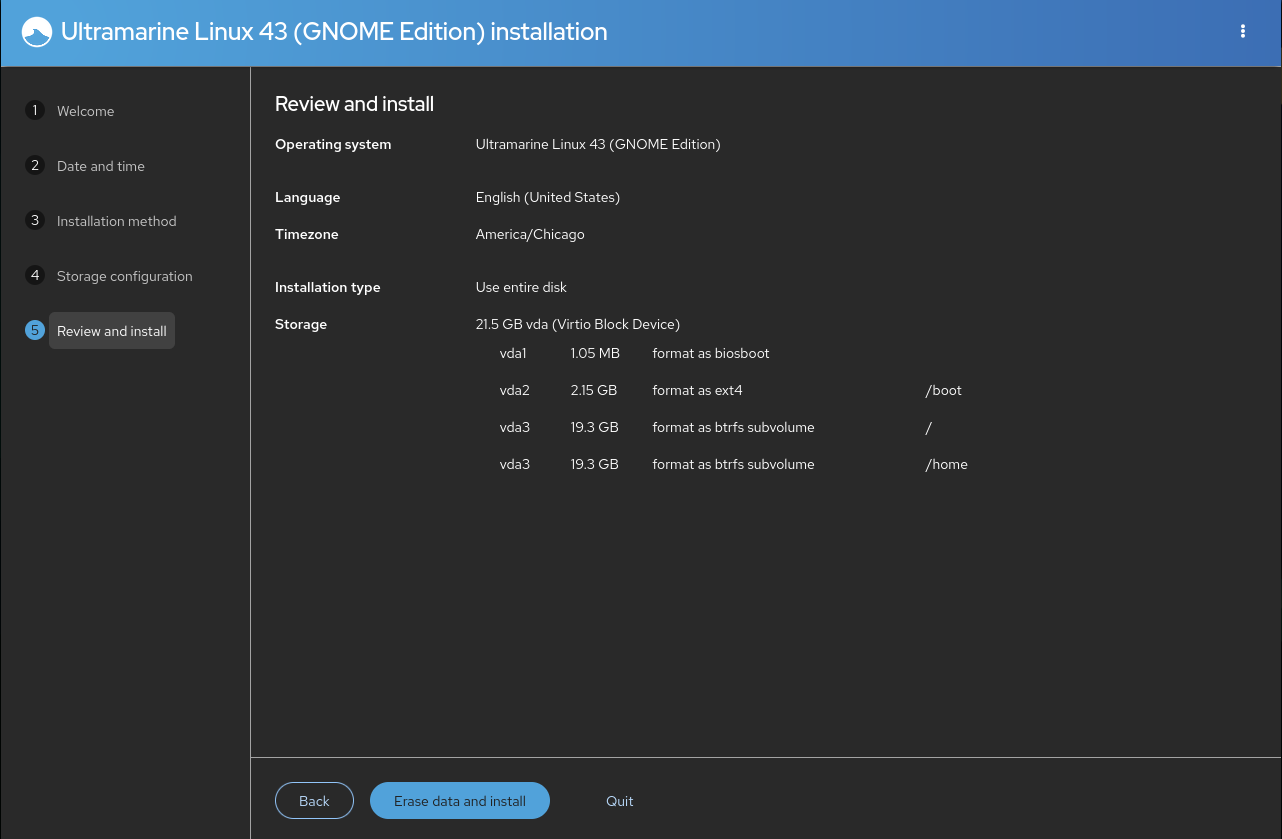Image resolution: width=1282 pixels, height=839 pixels.
Task: Go to the Installation method step
Action: coord(117,221)
